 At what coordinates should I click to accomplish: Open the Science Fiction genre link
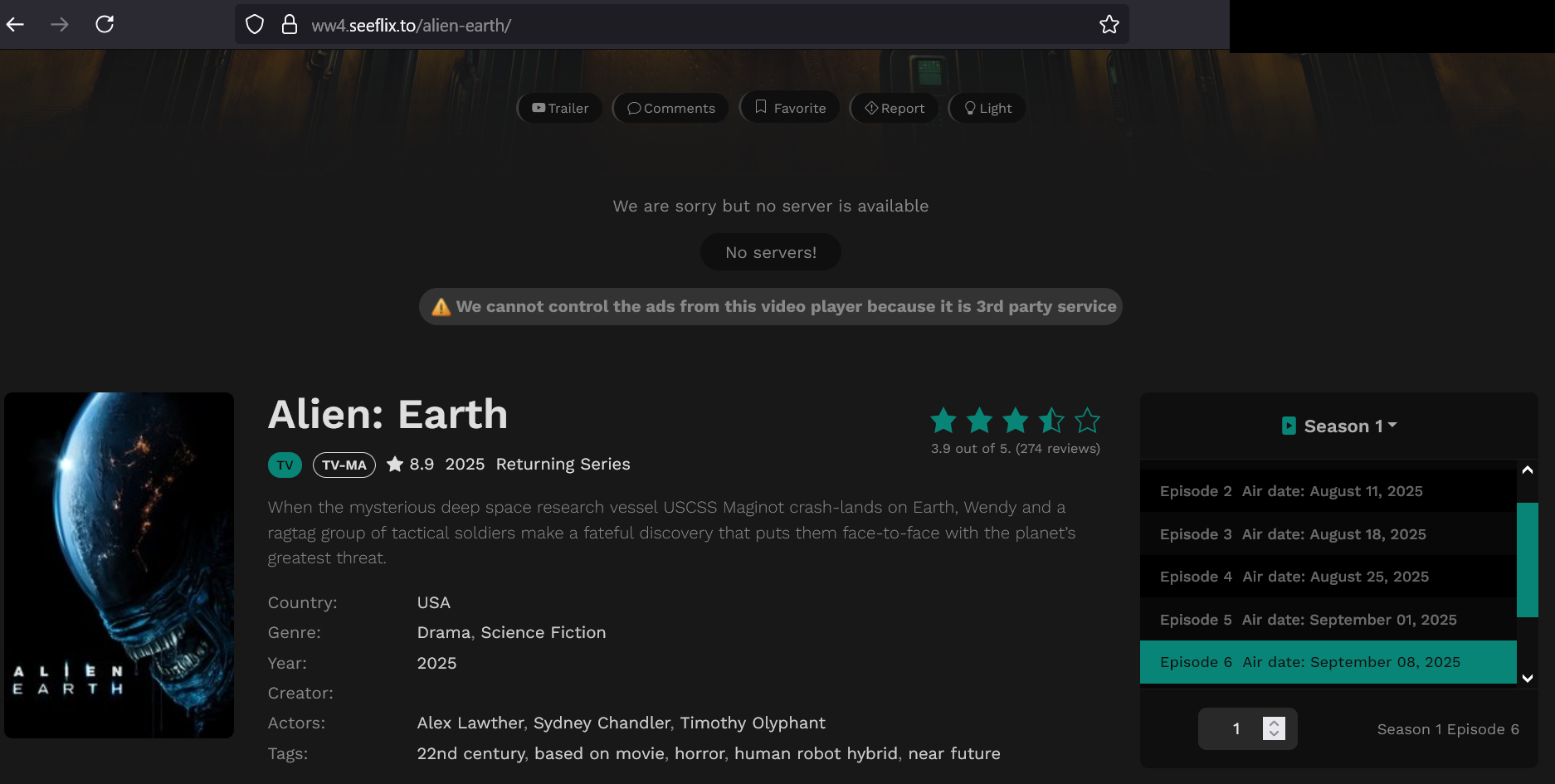click(544, 633)
